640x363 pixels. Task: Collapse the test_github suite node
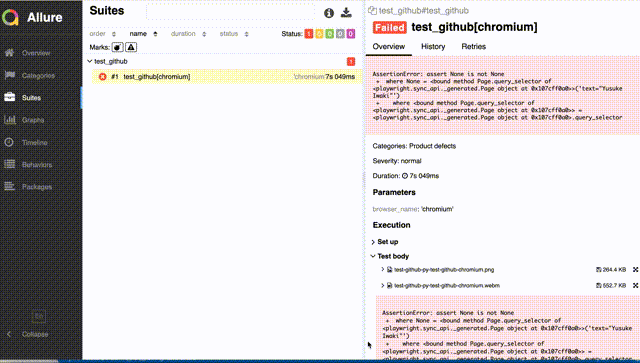pyautogui.click(x=89, y=61)
